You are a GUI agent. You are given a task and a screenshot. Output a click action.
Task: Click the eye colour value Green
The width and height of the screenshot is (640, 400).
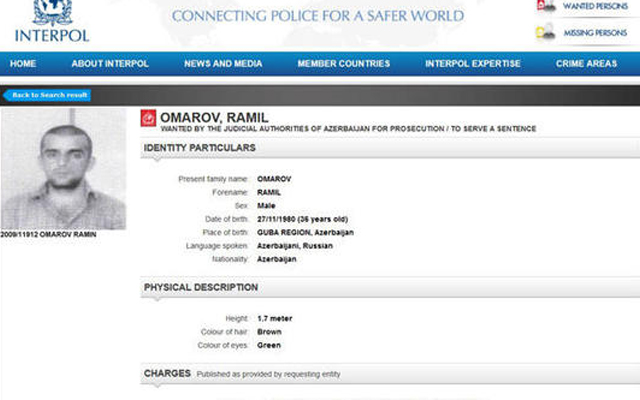point(269,345)
